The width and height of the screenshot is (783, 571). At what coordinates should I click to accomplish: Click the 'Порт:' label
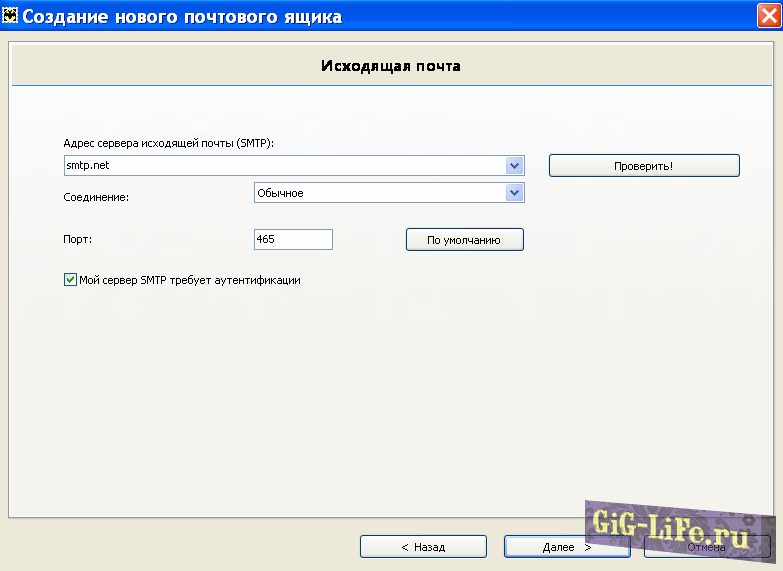[x=77, y=240]
